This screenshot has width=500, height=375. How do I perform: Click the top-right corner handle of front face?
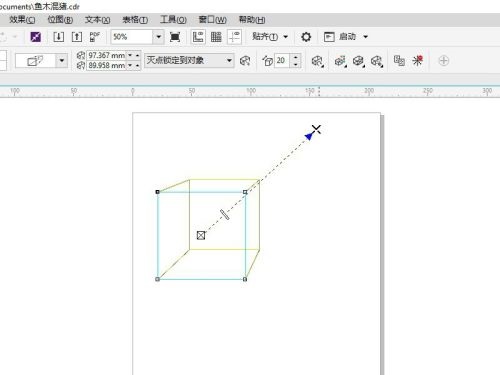(245, 192)
